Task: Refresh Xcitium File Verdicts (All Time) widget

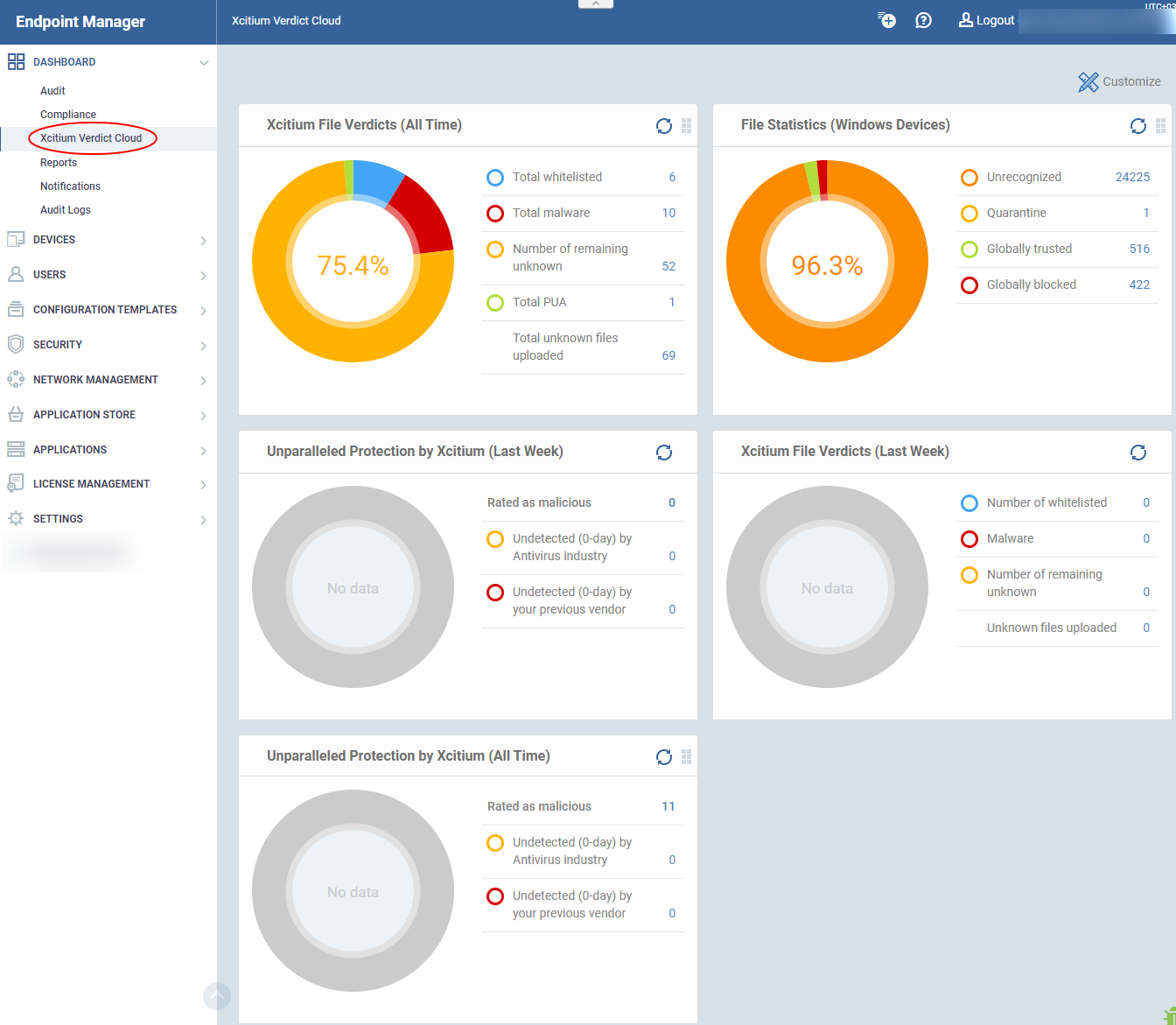Action: click(x=664, y=126)
